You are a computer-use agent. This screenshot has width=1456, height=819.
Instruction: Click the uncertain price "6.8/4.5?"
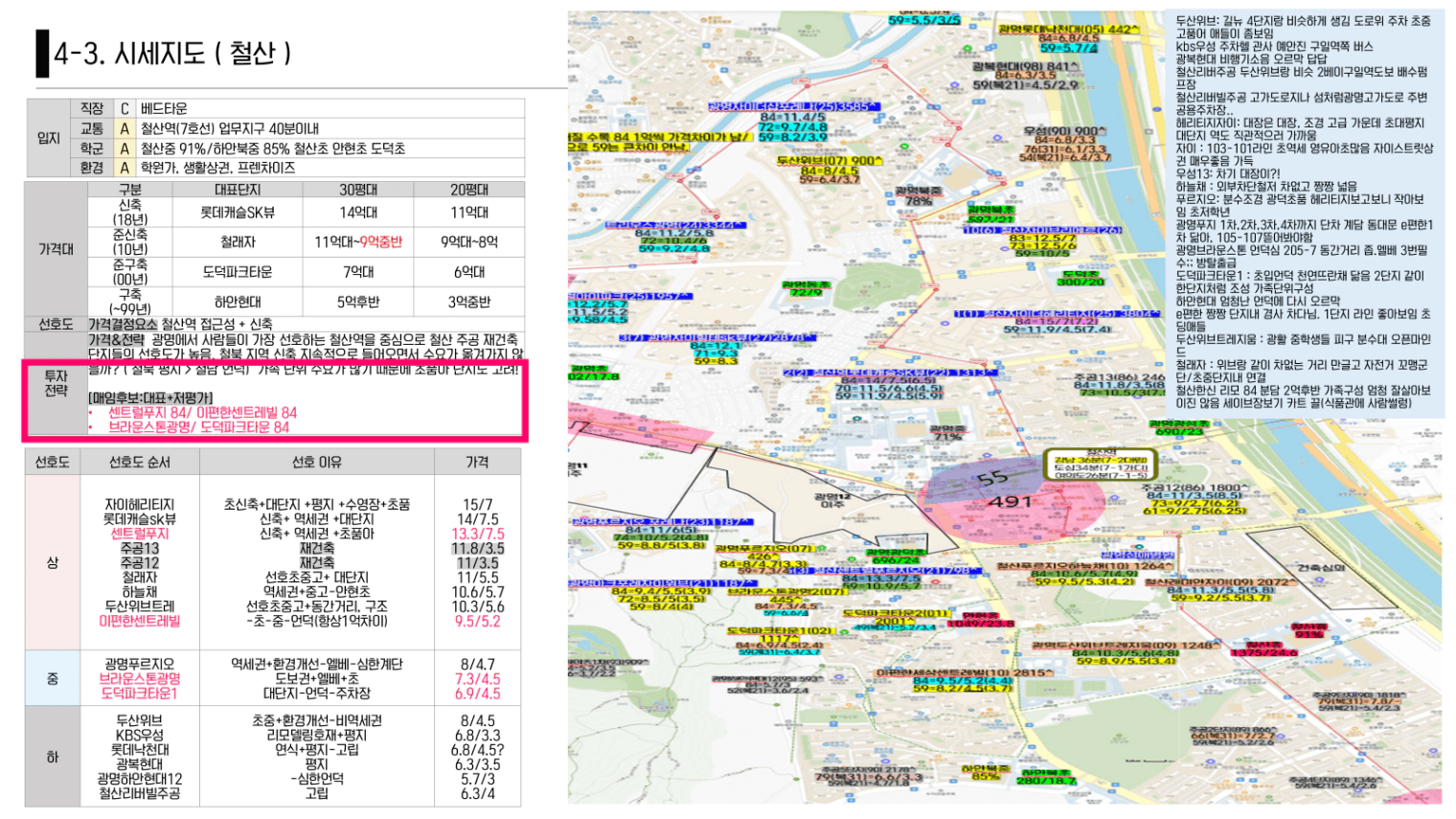[x=477, y=750]
